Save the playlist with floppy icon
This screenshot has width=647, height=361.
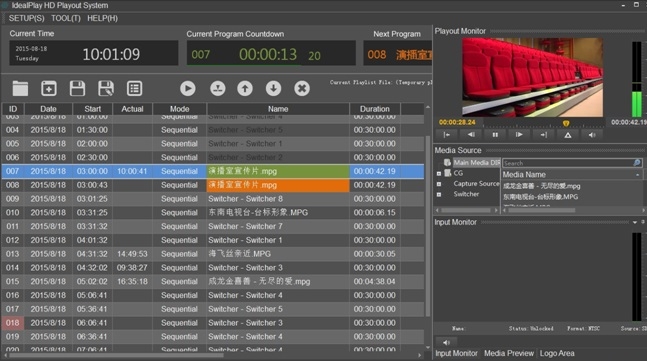coord(77,88)
